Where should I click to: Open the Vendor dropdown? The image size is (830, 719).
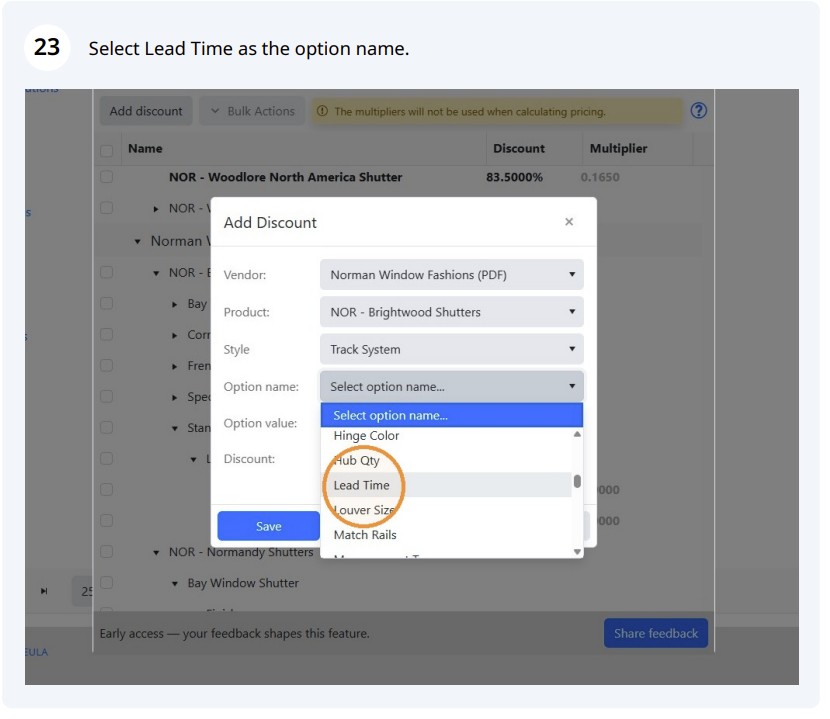click(x=452, y=275)
